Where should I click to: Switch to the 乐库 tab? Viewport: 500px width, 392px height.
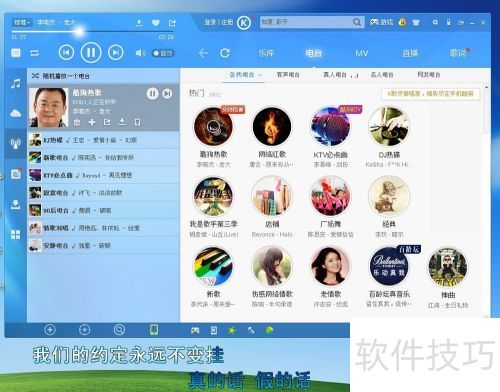click(x=266, y=53)
